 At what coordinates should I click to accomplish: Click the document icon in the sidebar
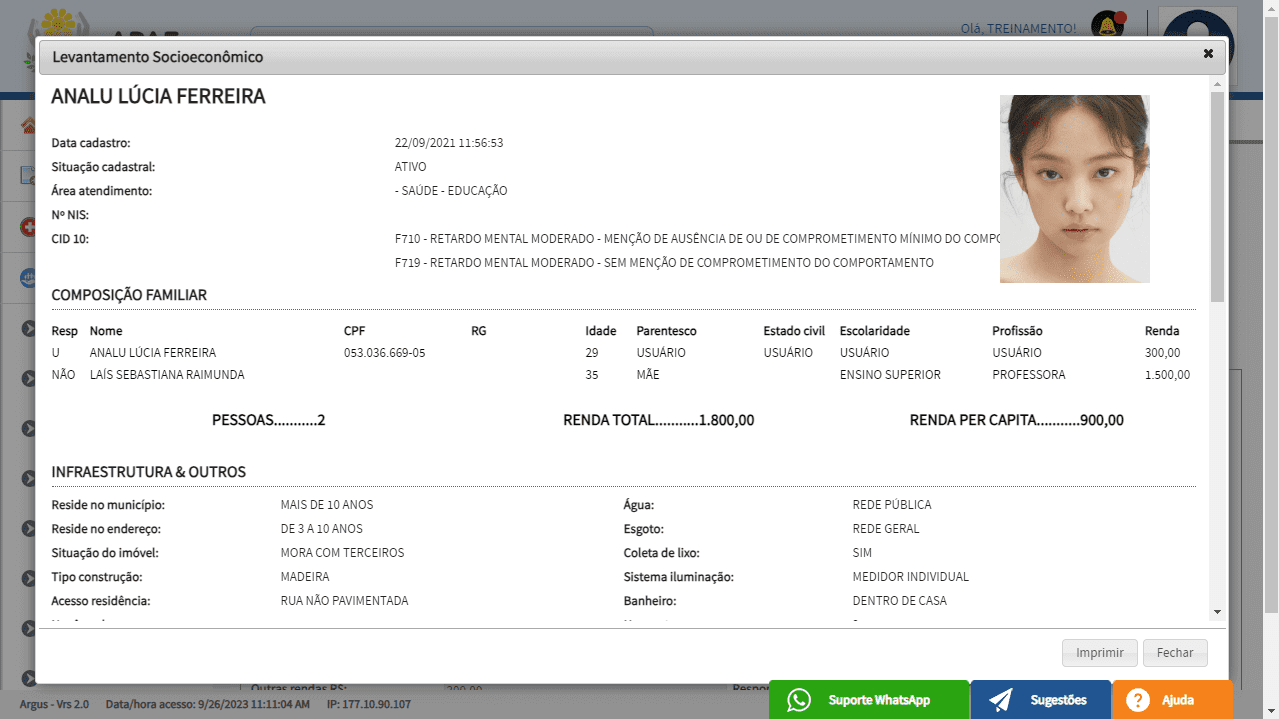click(x=28, y=176)
